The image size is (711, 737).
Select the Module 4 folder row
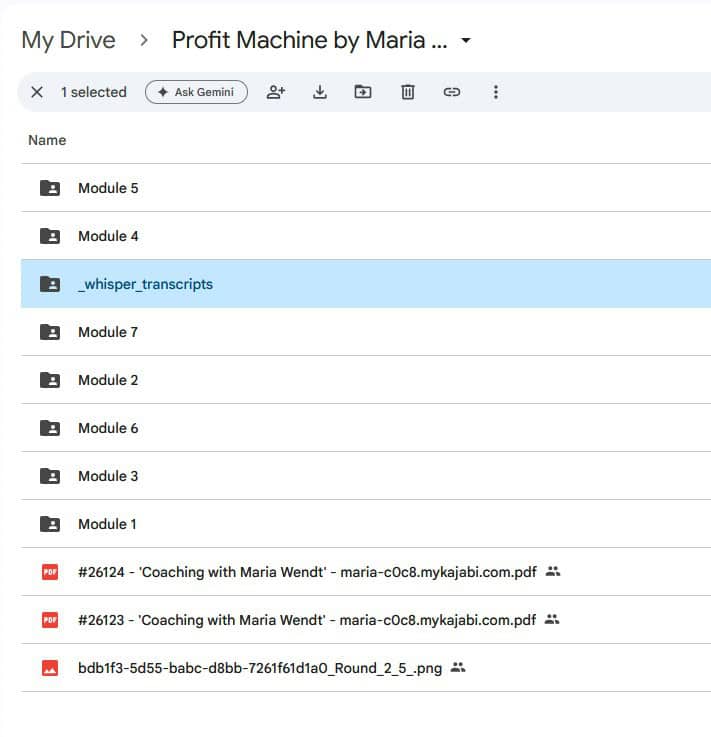366,236
